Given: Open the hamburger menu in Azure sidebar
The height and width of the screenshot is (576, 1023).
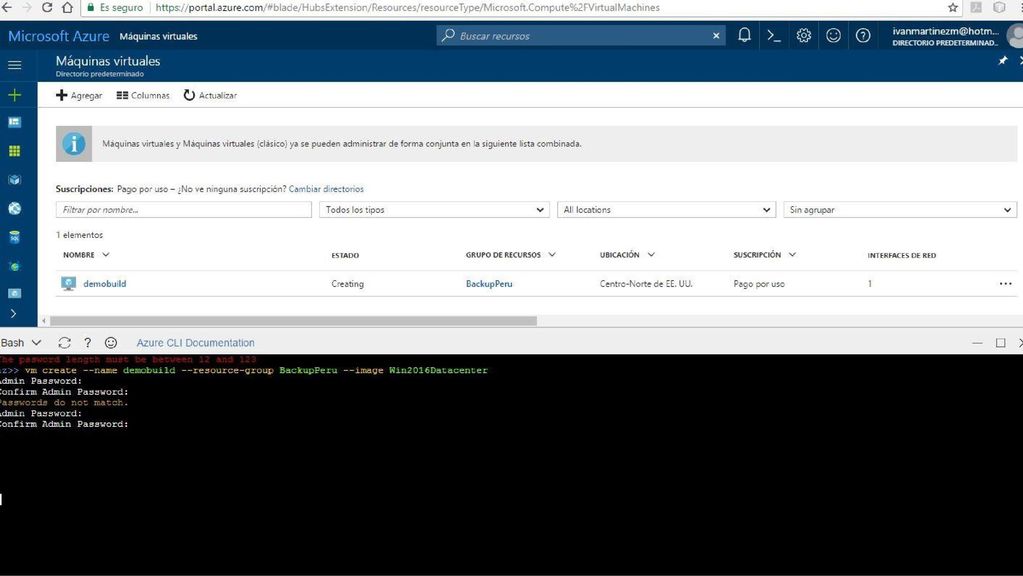Looking at the screenshot, I should tap(14, 65).
